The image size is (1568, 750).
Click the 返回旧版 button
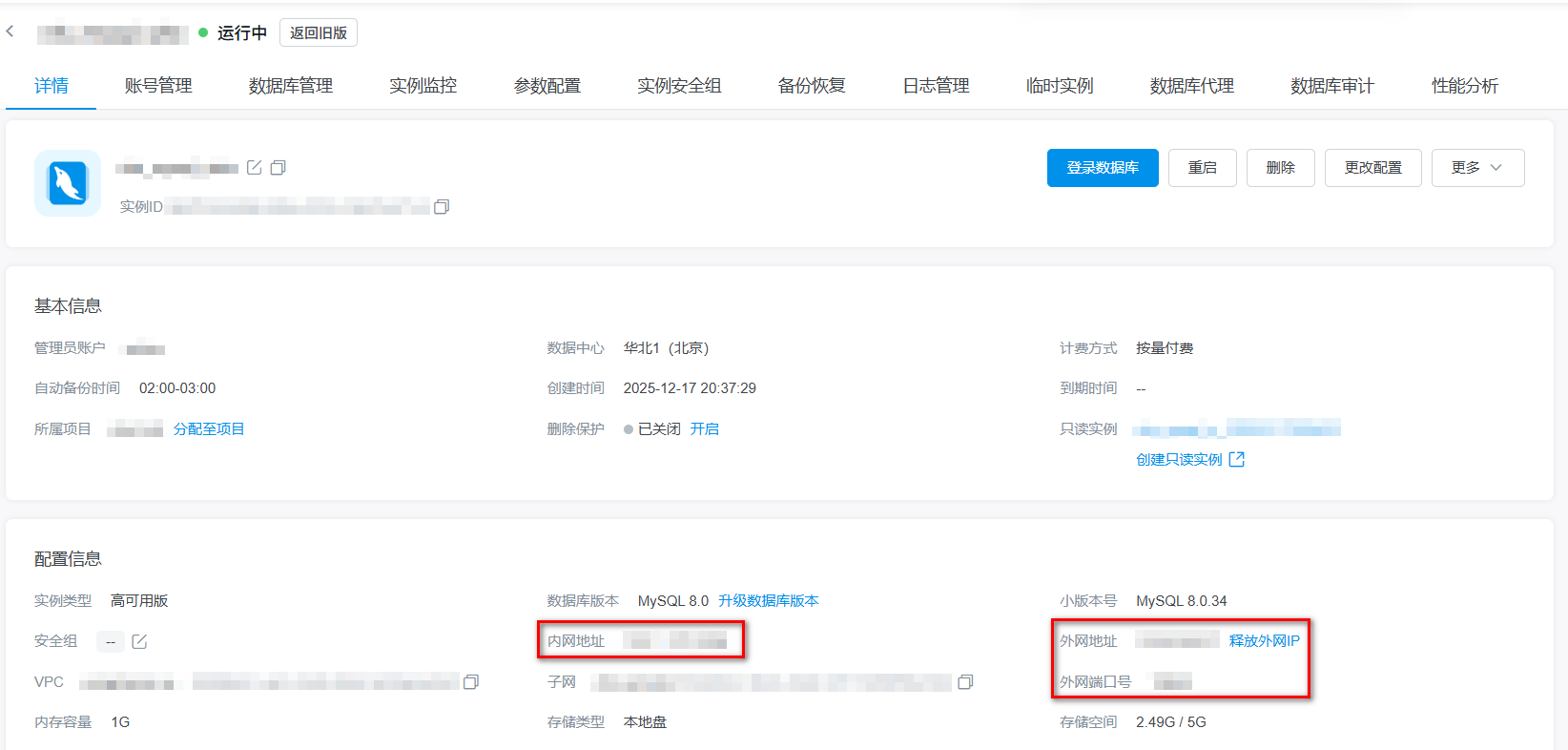pos(319,32)
